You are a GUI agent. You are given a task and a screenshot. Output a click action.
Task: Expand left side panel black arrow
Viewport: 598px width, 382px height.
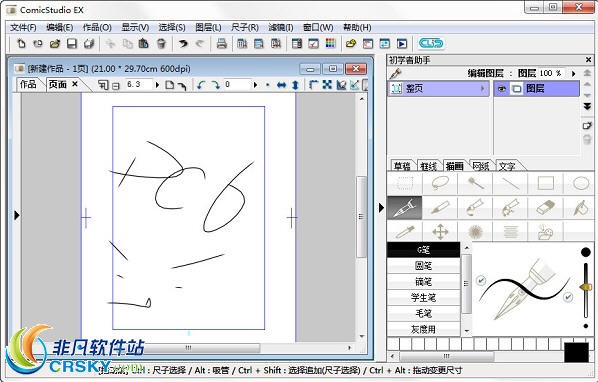[16, 215]
